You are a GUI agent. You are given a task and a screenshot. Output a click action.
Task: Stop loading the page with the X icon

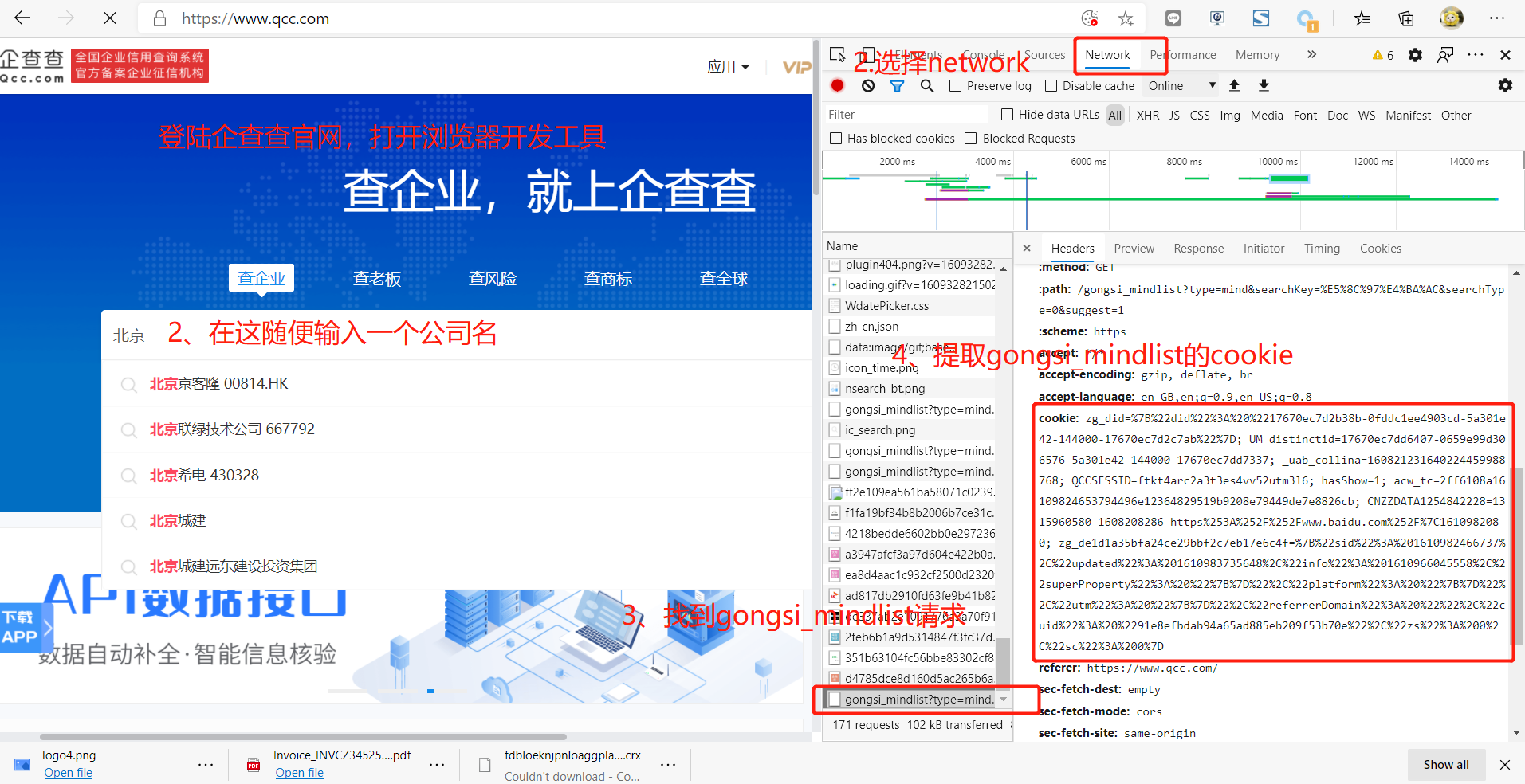tap(110, 18)
